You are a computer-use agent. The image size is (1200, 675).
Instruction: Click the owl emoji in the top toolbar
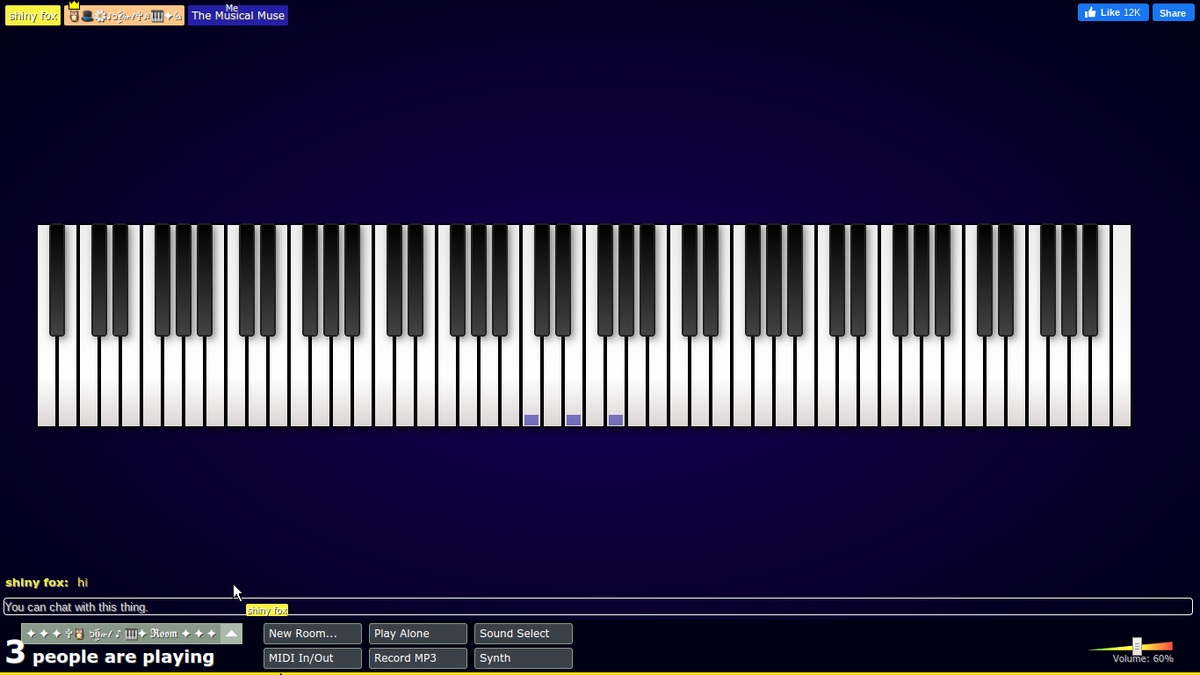(74, 16)
